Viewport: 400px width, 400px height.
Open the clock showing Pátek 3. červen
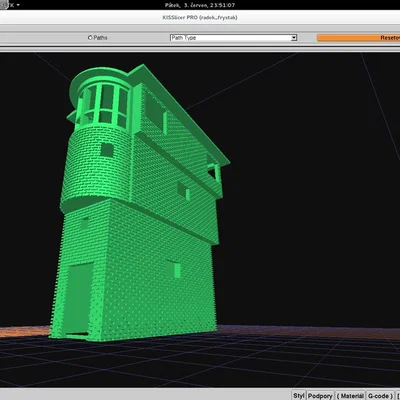tap(200, 5)
